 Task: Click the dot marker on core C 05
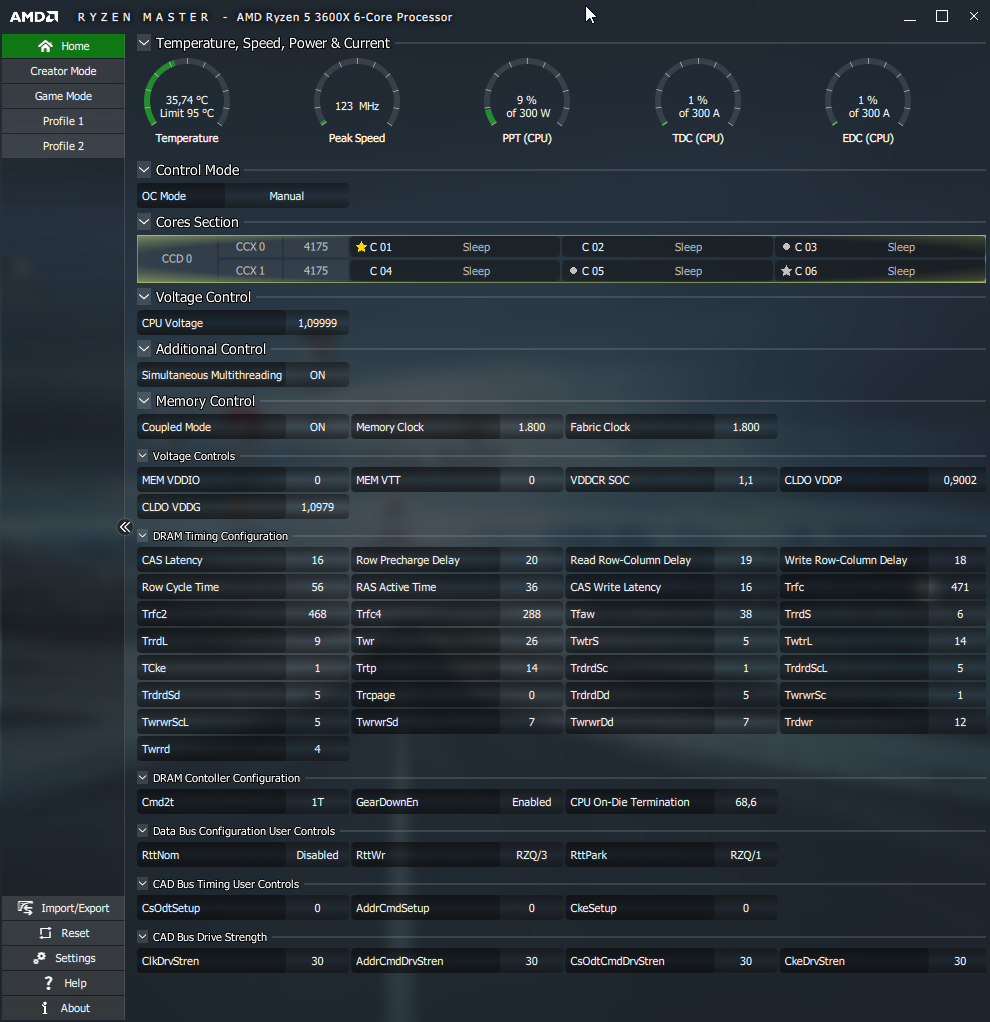(573, 271)
